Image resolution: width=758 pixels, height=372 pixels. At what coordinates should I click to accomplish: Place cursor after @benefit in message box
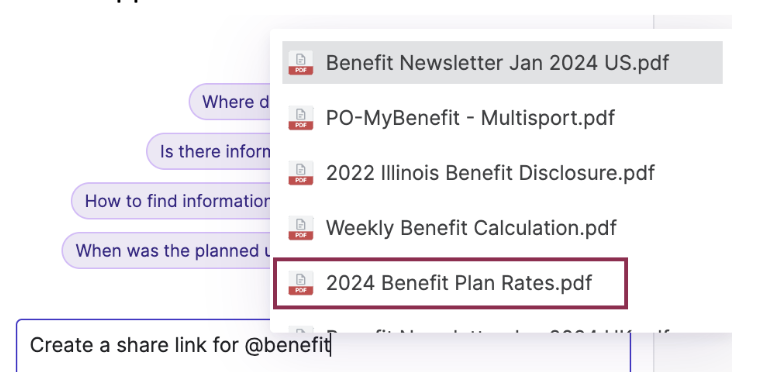[x=331, y=345]
